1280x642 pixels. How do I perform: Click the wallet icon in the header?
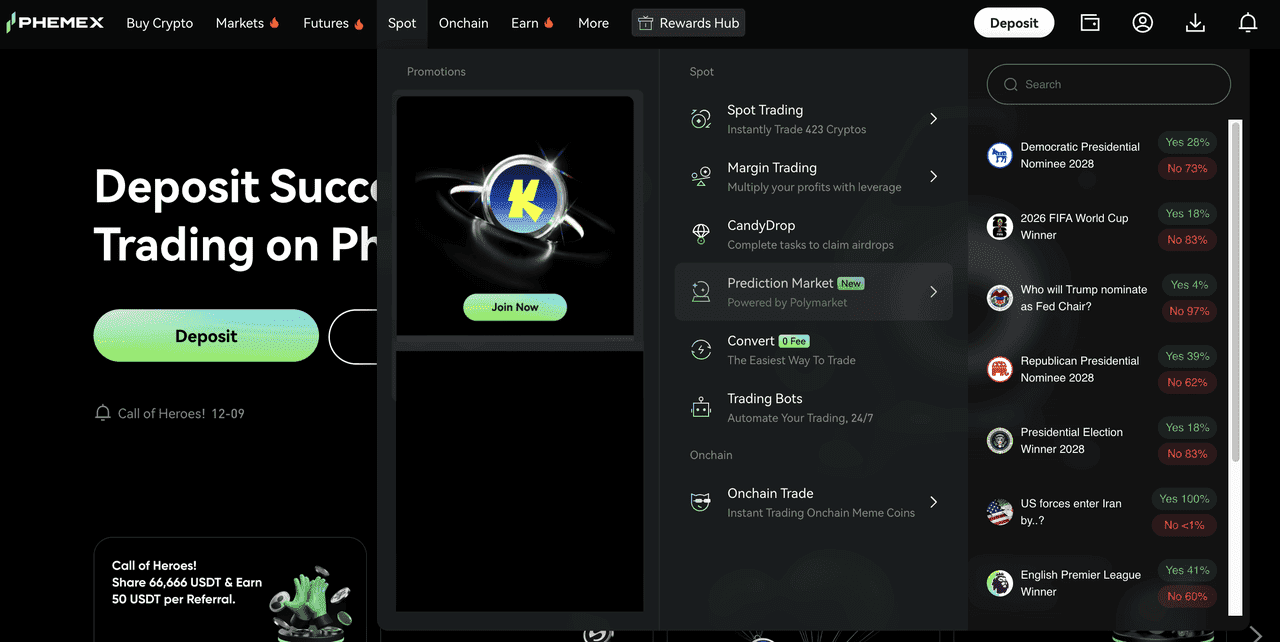click(x=1090, y=23)
